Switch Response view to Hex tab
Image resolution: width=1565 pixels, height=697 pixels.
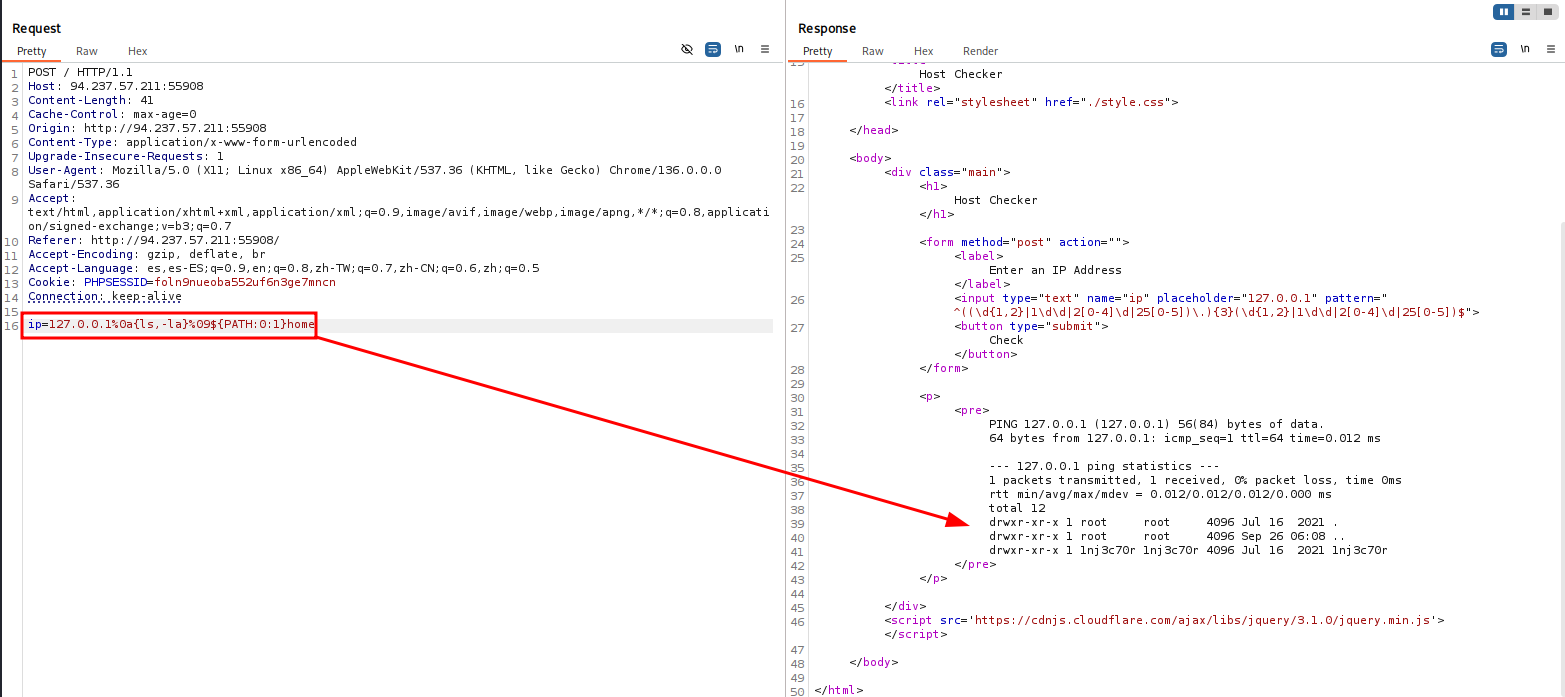click(x=923, y=51)
